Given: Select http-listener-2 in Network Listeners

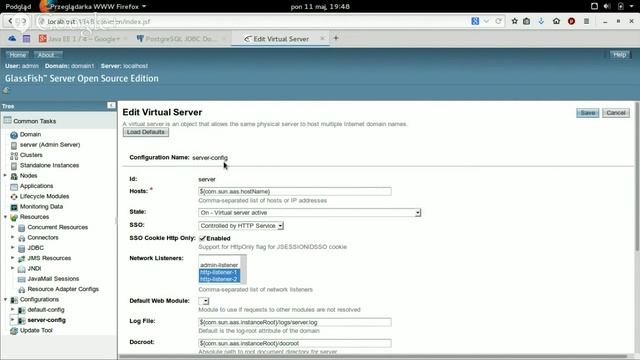Looking at the screenshot, I should point(219,279).
